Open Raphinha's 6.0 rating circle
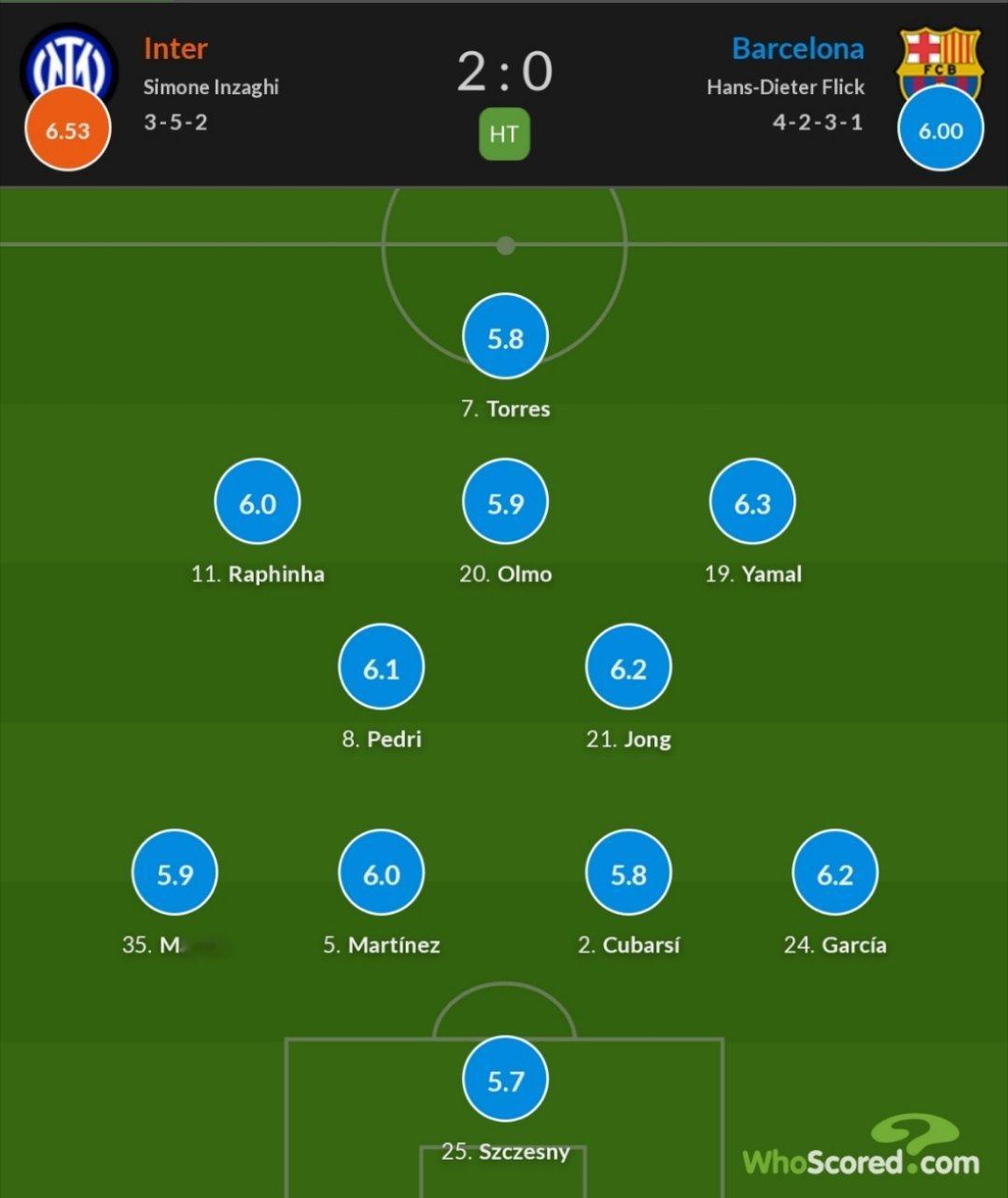1008x1198 pixels. click(x=258, y=502)
